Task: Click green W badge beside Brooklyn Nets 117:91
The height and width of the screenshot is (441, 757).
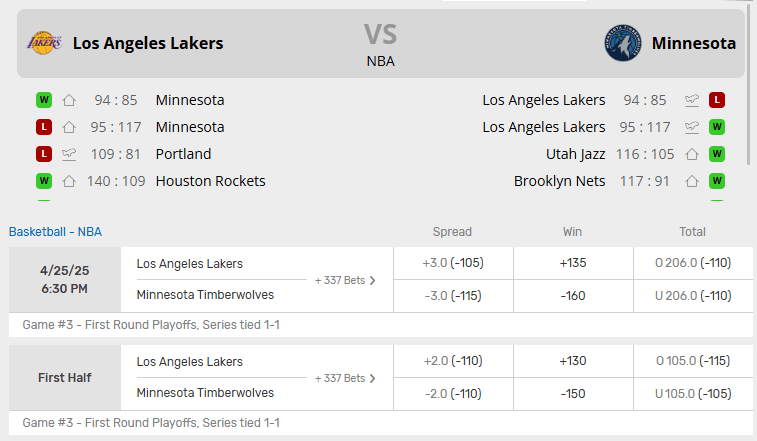Action: click(x=717, y=181)
